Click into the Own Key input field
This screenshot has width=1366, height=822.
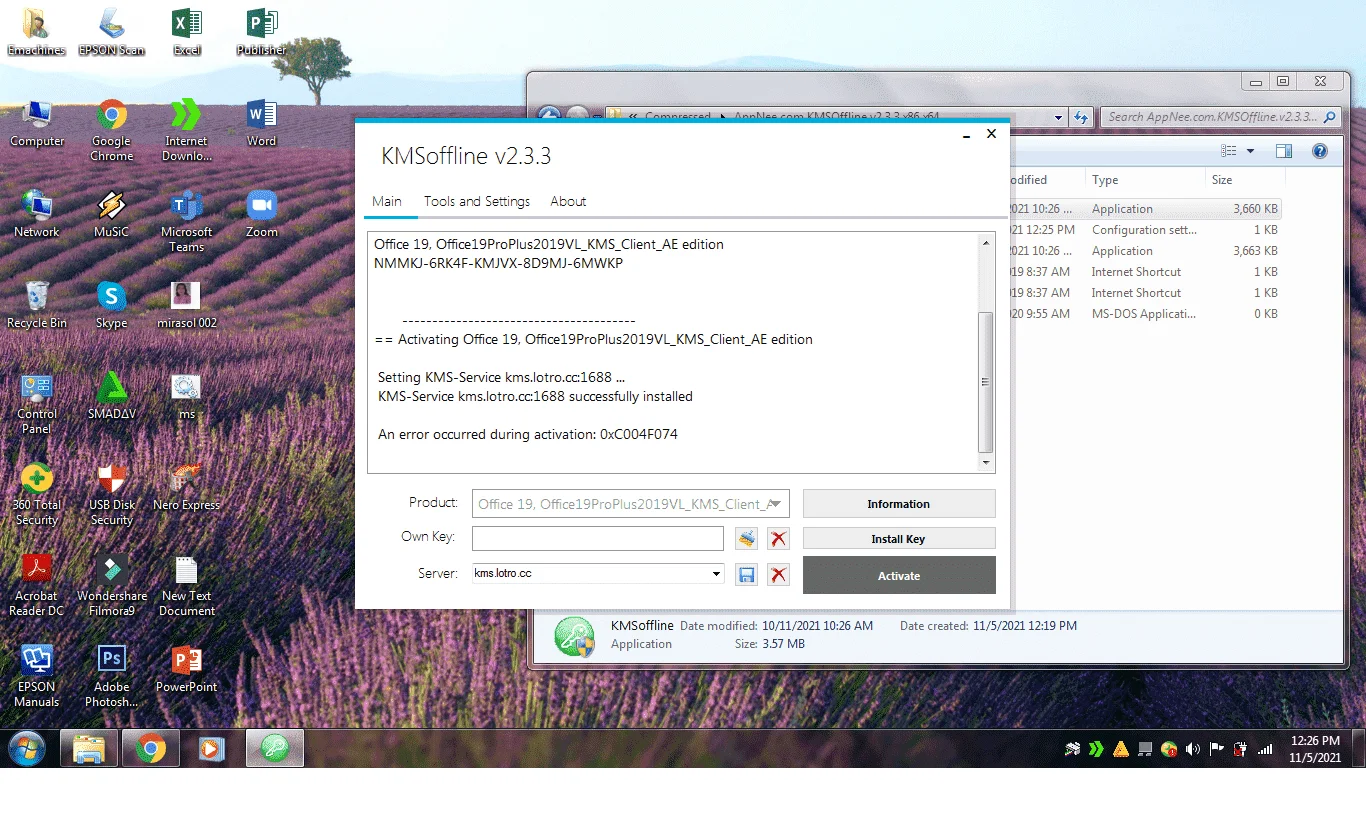[x=598, y=539]
